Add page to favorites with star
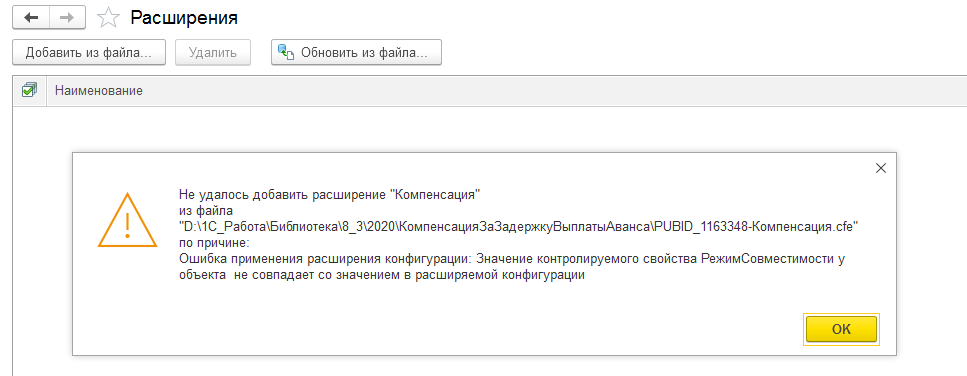Screen dimensions: 967x376 pos(109,17)
